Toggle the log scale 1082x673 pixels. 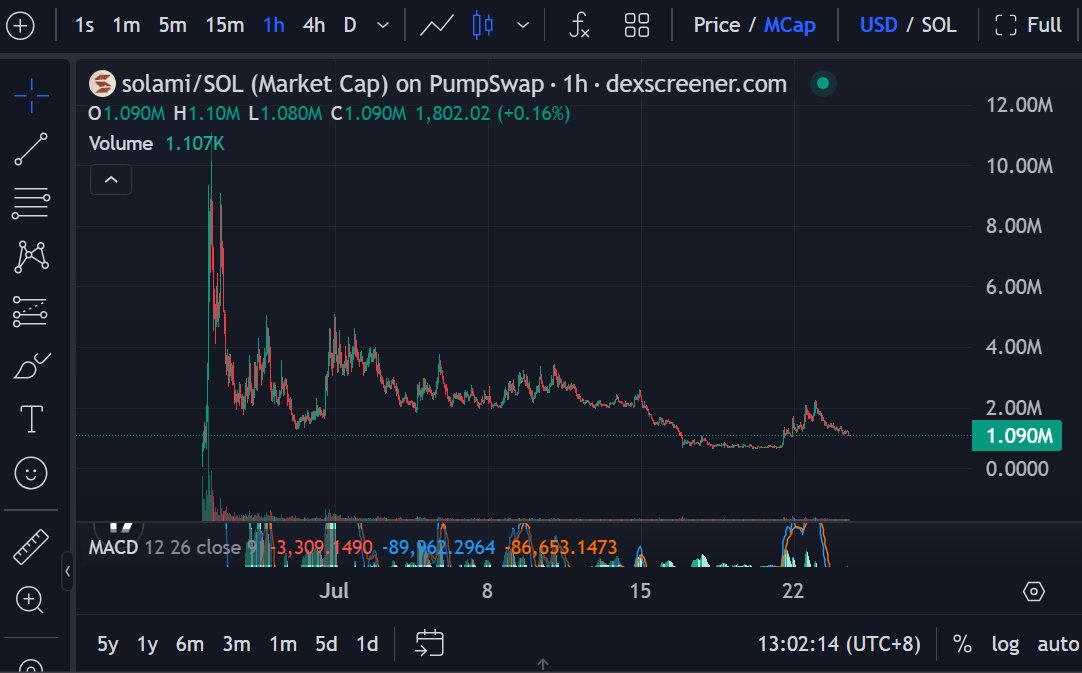(1005, 644)
